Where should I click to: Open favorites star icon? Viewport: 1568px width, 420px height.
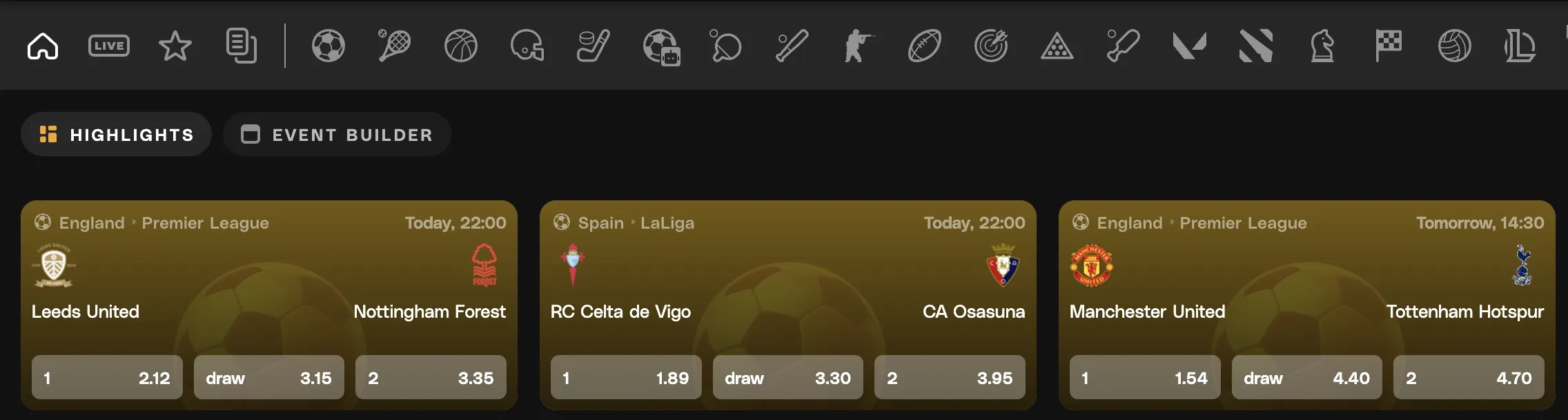(x=175, y=46)
